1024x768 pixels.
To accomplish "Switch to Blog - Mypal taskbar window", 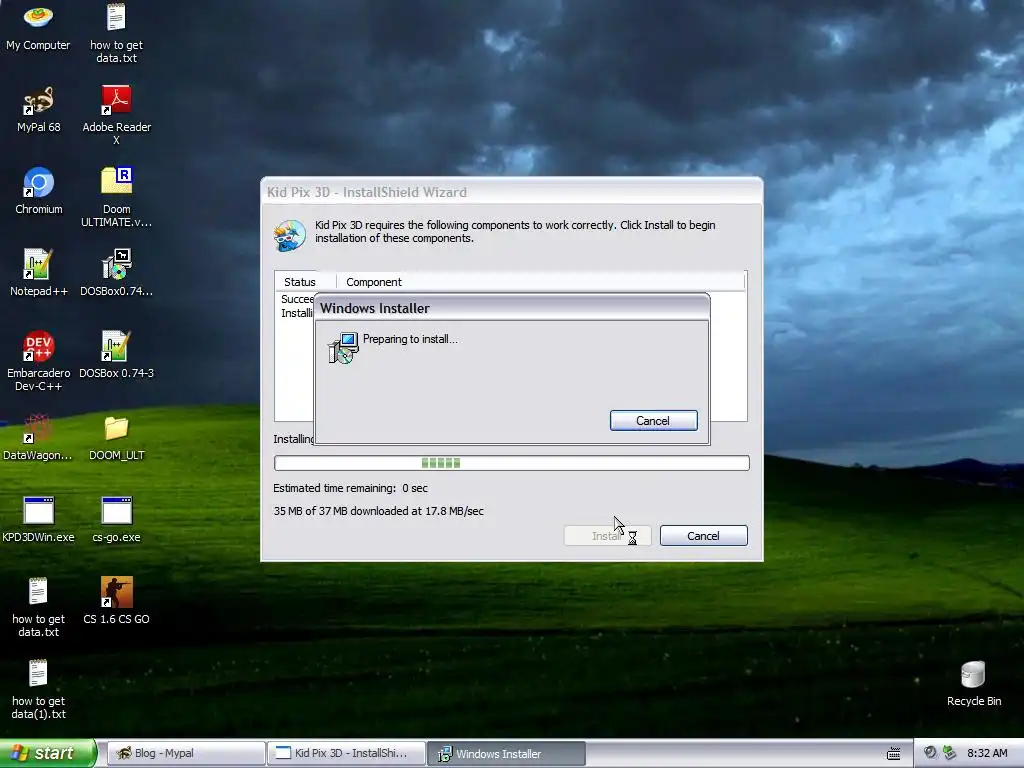I will [x=185, y=753].
